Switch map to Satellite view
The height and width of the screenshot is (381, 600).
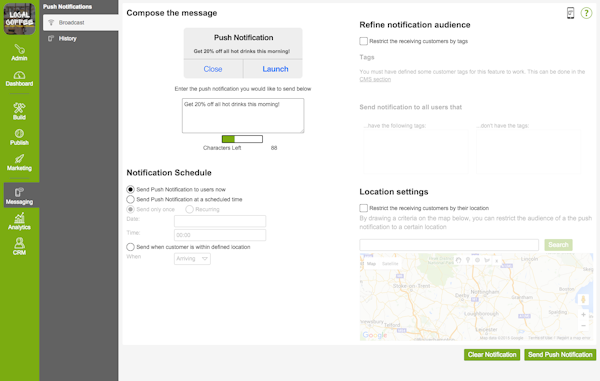click(x=390, y=264)
